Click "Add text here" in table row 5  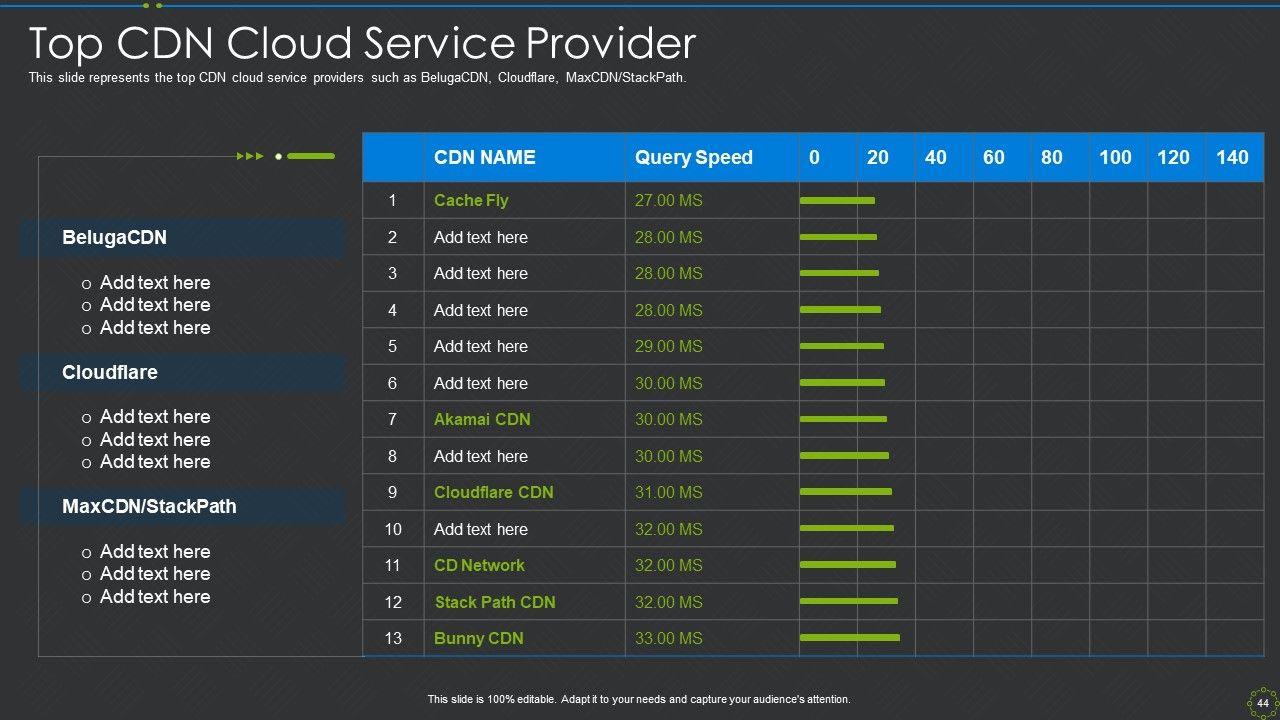[x=481, y=346]
